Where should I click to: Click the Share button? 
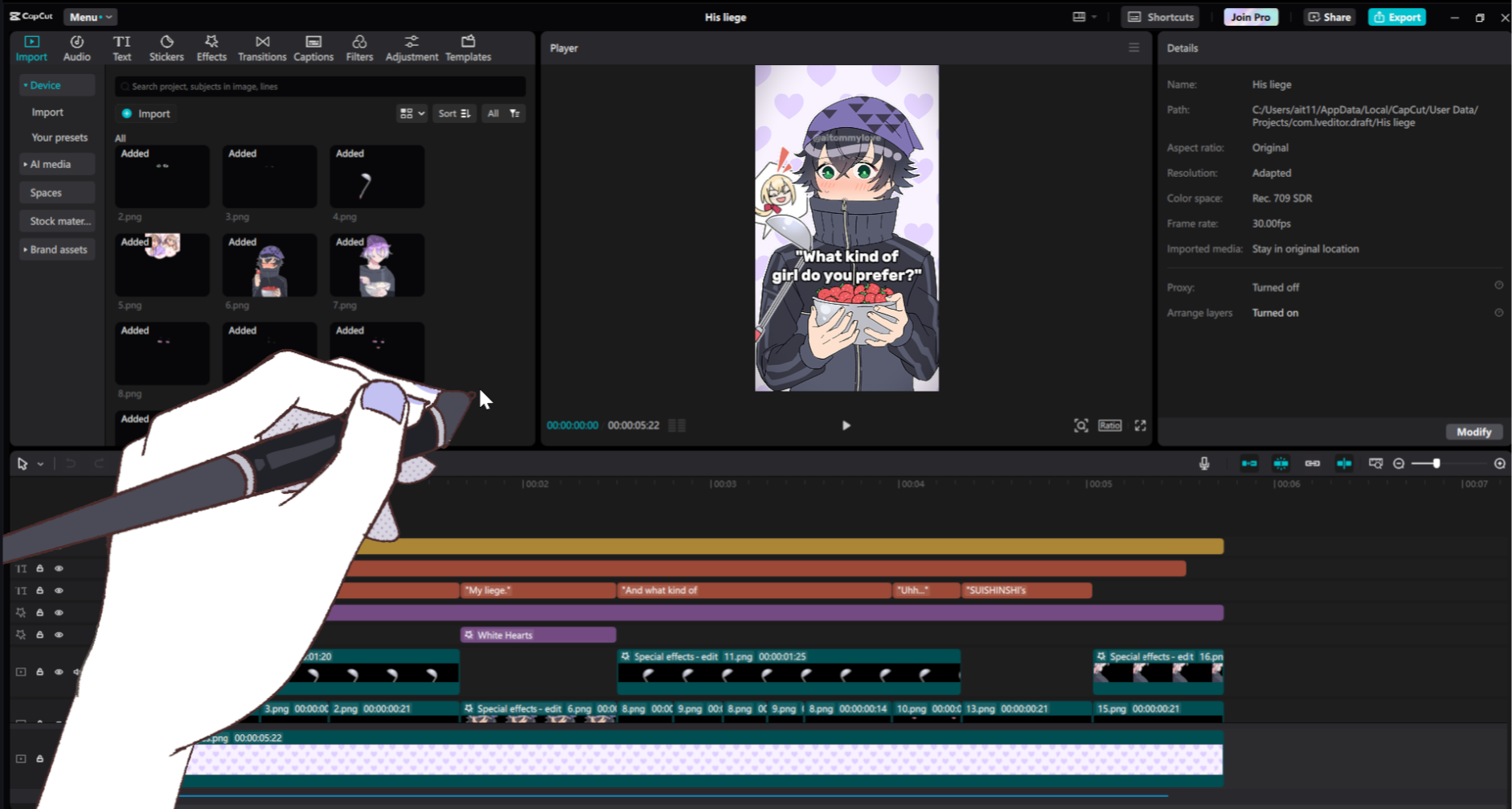point(1330,17)
